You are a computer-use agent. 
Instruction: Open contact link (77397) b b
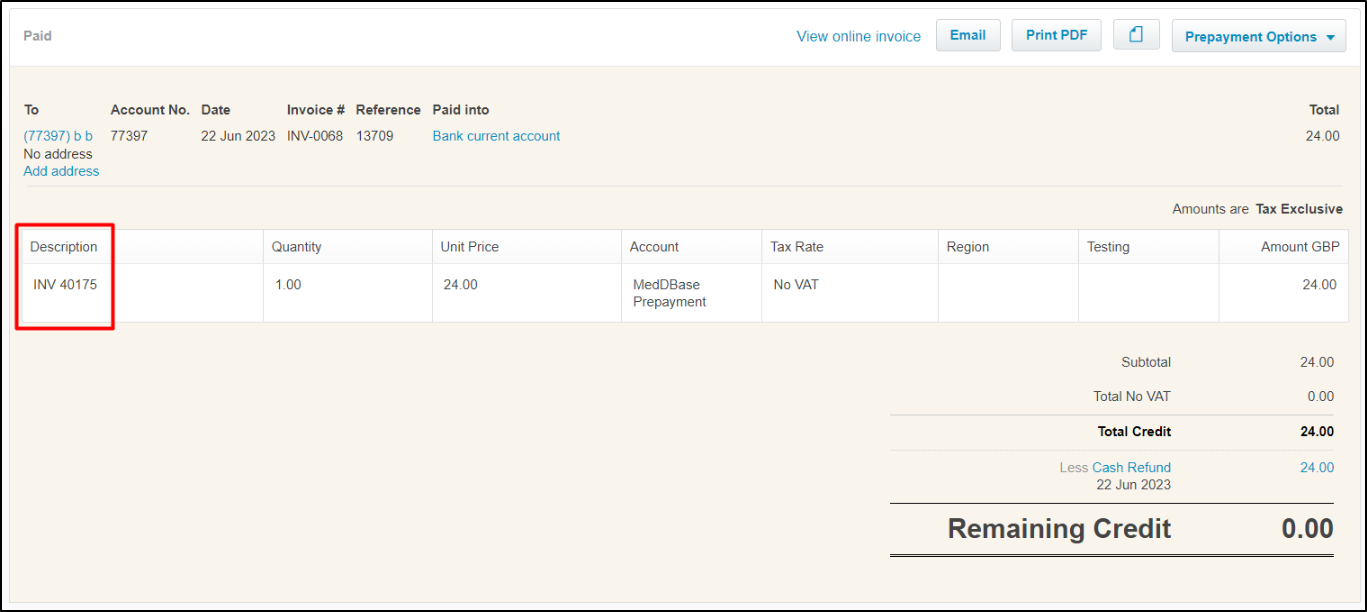[x=58, y=136]
